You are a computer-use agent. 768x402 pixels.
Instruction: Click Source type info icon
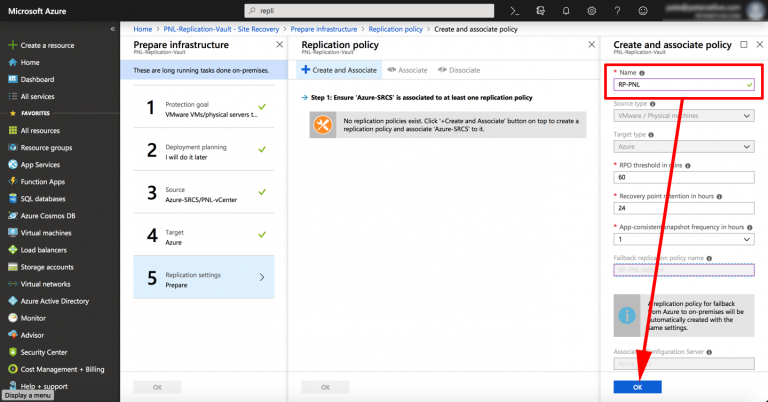coord(652,104)
